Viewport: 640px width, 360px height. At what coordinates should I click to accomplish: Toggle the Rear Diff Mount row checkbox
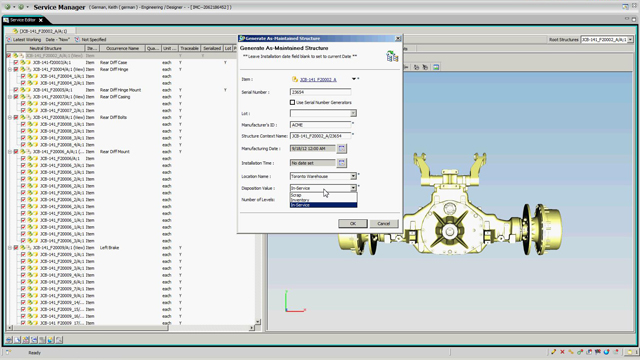[x=16, y=151]
